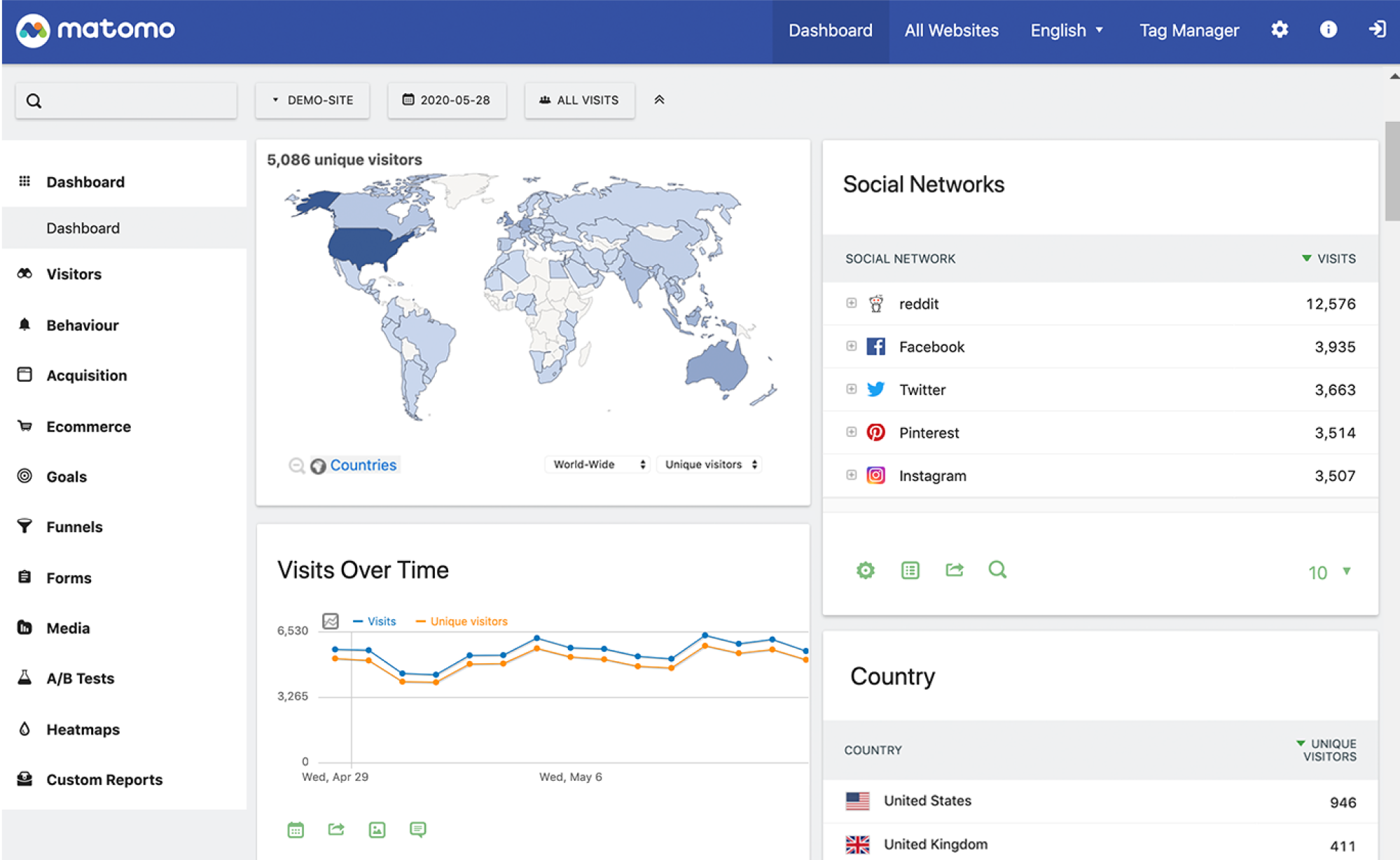The width and height of the screenshot is (1400, 860).
Task: Open the Tag Manager menu
Action: click(x=1188, y=30)
